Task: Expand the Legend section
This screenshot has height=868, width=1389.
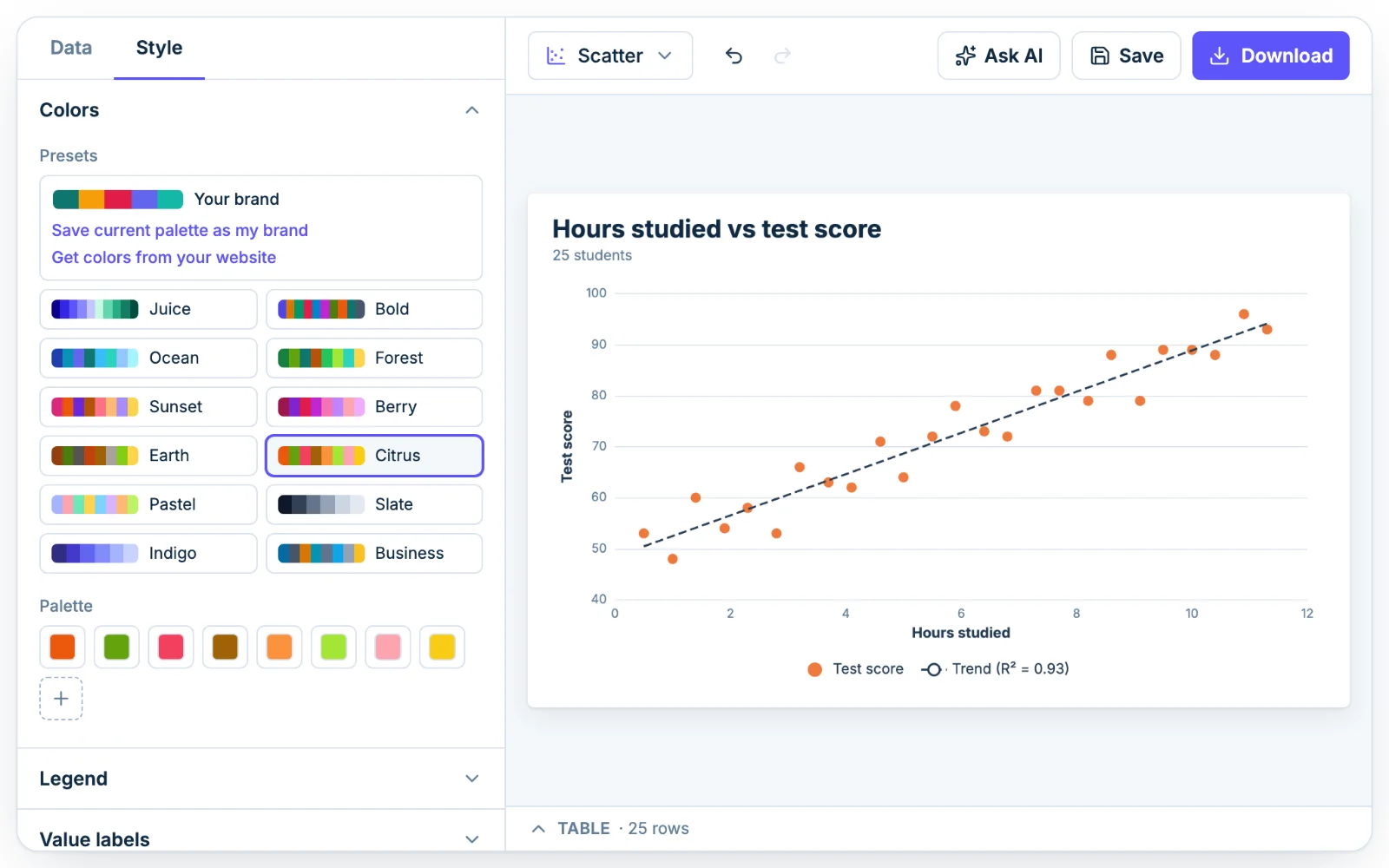Action: 260,779
